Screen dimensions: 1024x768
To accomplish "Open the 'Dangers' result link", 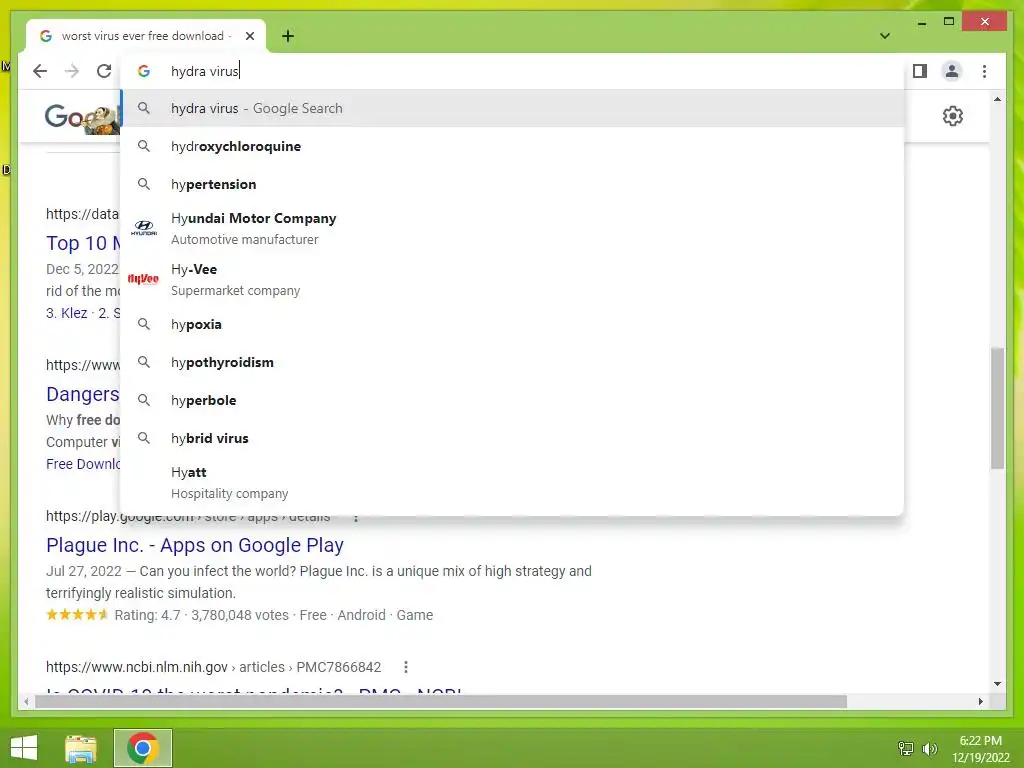I will pos(83,394).
